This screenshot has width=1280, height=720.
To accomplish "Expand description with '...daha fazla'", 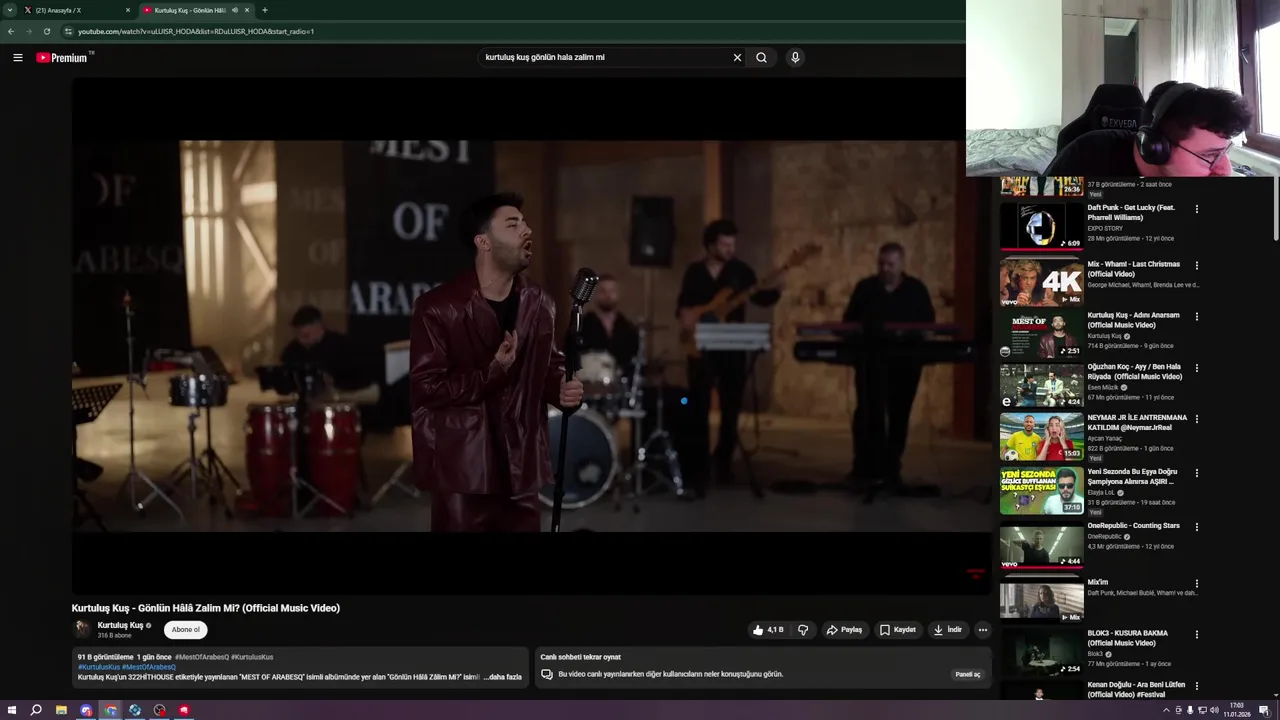I will (503, 677).
